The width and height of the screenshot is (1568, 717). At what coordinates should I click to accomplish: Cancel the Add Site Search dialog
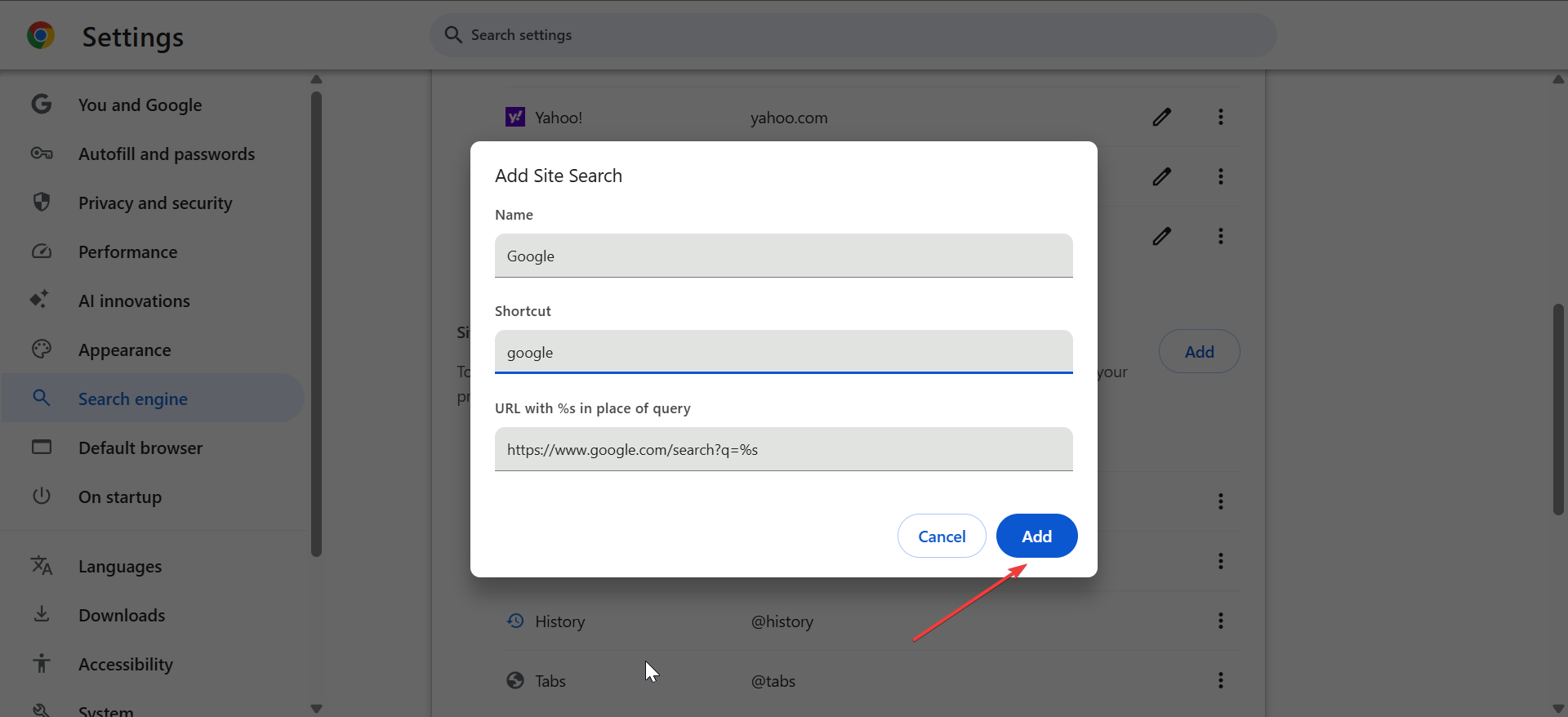pyautogui.click(x=942, y=536)
